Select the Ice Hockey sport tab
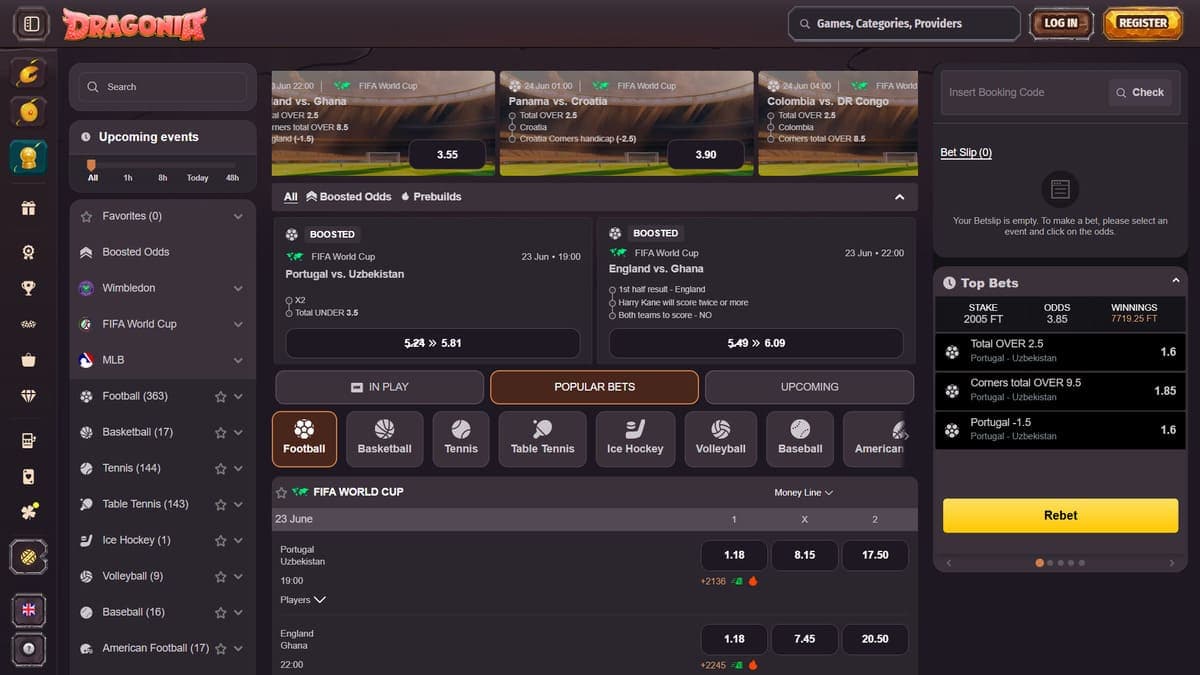 (x=635, y=439)
